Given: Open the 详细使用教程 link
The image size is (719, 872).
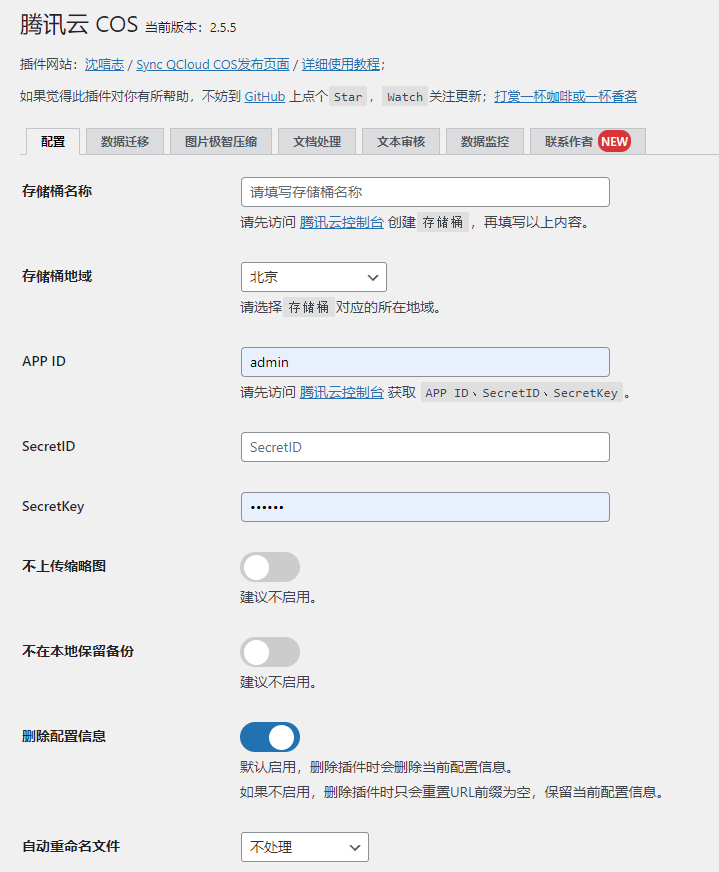Looking at the screenshot, I should (340, 65).
